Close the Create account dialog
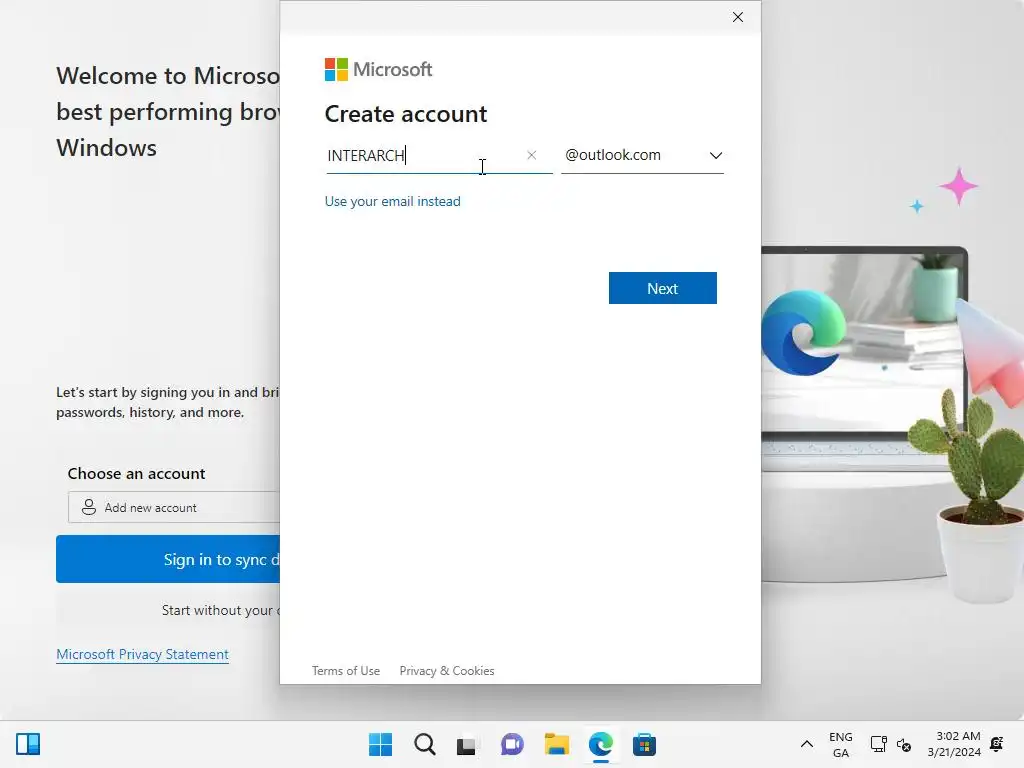1024x768 pixels. coord(738,17)
